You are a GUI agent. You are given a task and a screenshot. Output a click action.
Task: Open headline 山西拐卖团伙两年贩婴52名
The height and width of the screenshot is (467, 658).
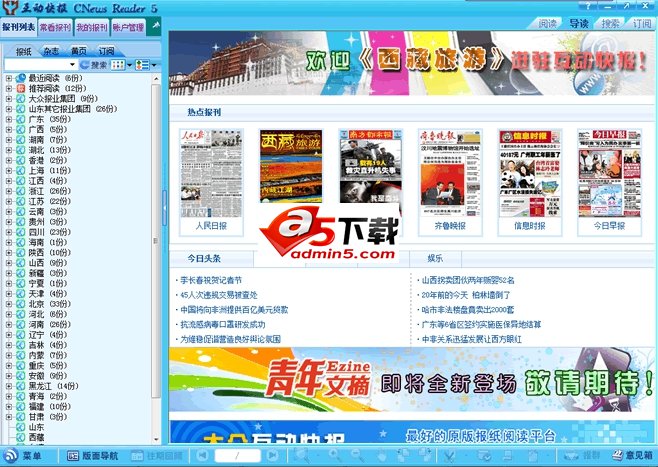[468, 280]
